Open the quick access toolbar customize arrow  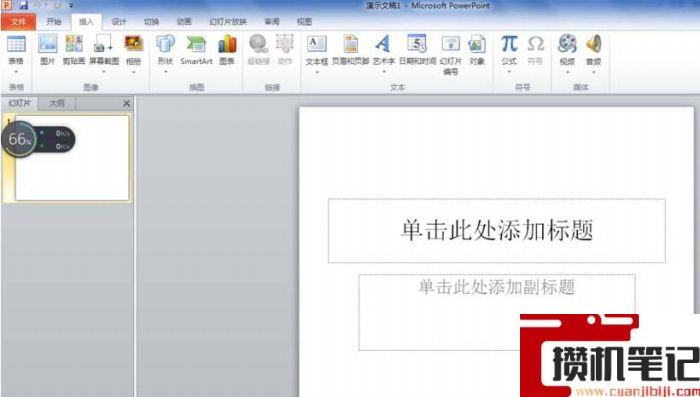coord(71,6)
